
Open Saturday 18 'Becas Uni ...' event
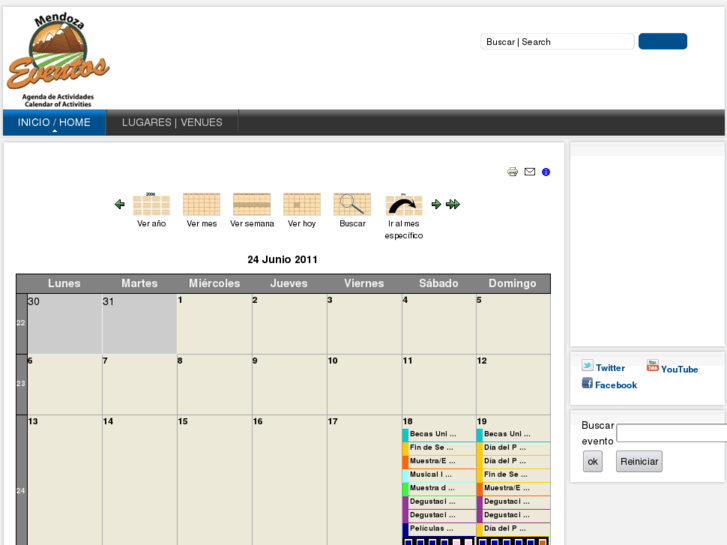pos(433,434)
